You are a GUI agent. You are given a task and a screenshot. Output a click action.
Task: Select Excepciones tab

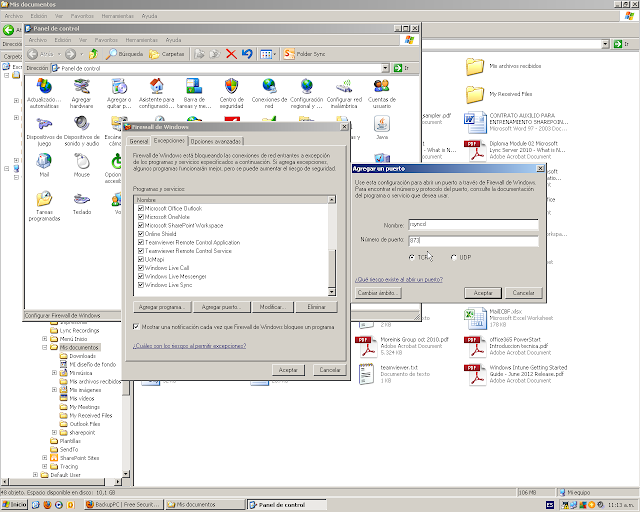[169, 140]
